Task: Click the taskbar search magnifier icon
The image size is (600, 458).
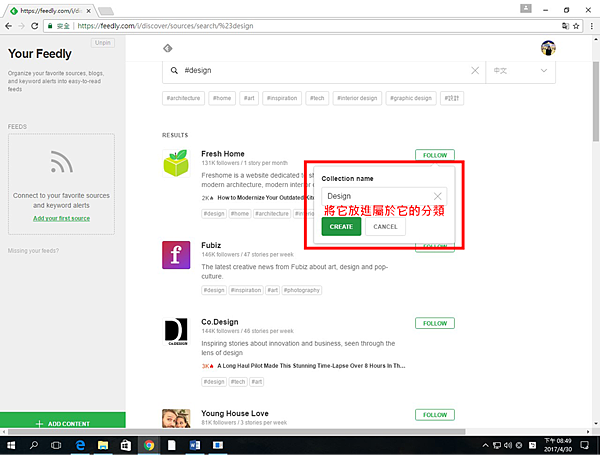Action: click(34, 445)
